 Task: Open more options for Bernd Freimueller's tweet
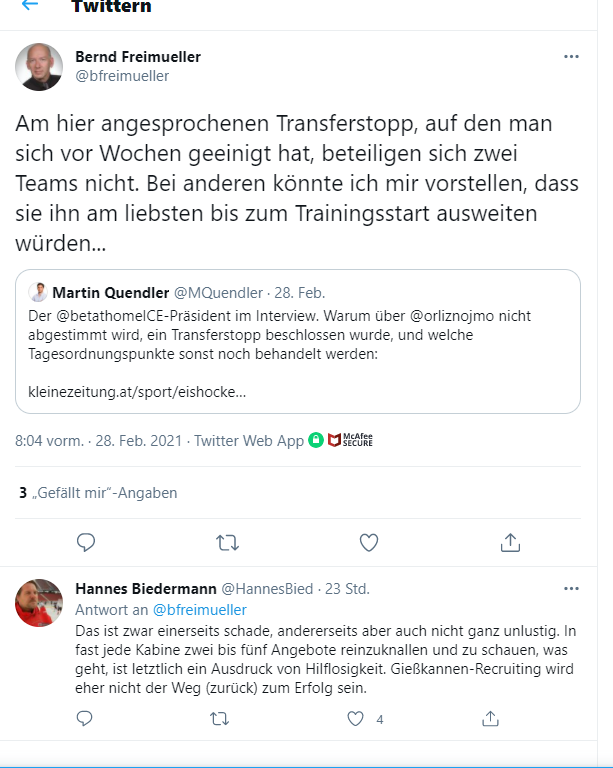[571, 57]
